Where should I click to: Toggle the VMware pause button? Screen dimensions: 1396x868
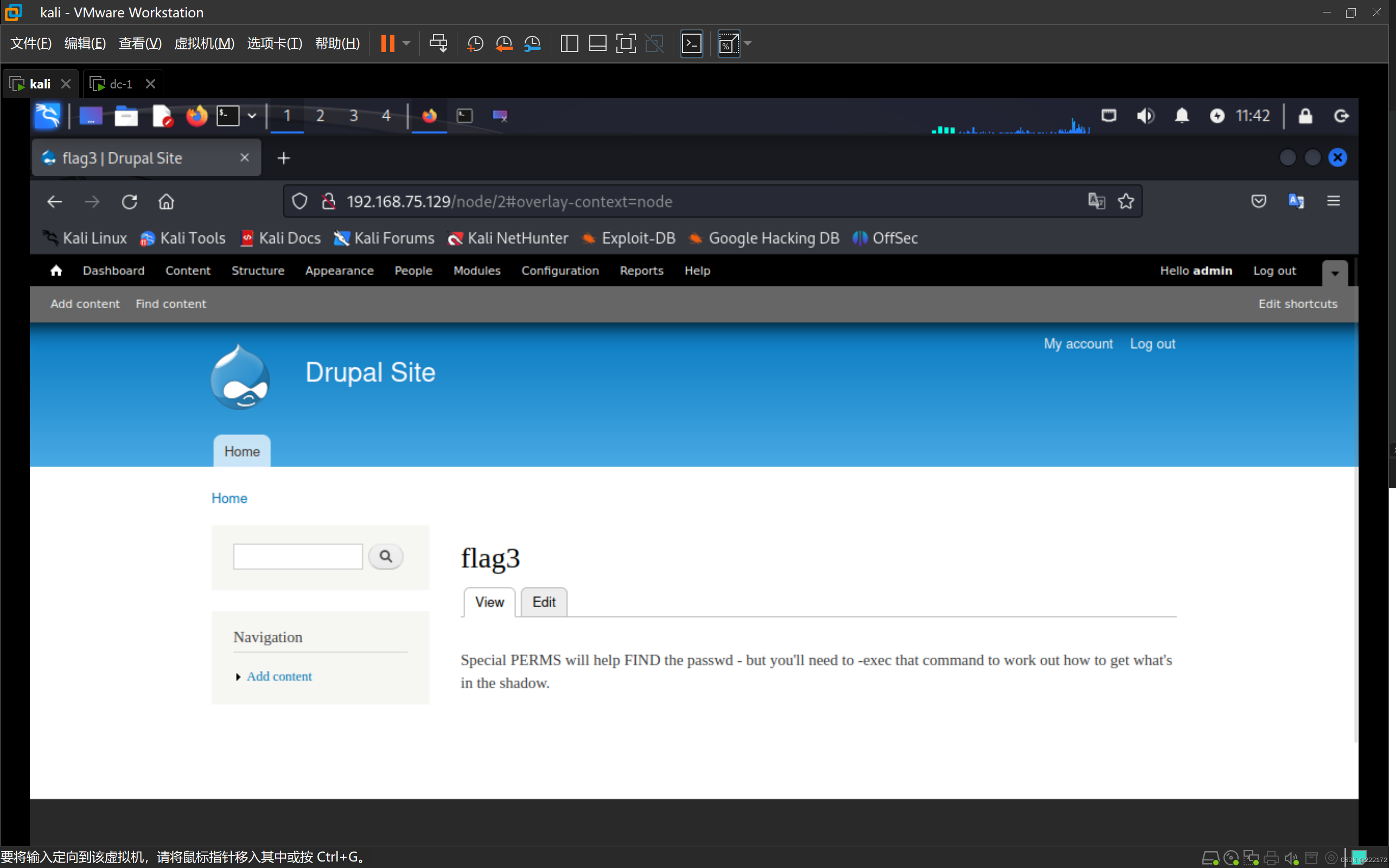coord(388,43)
